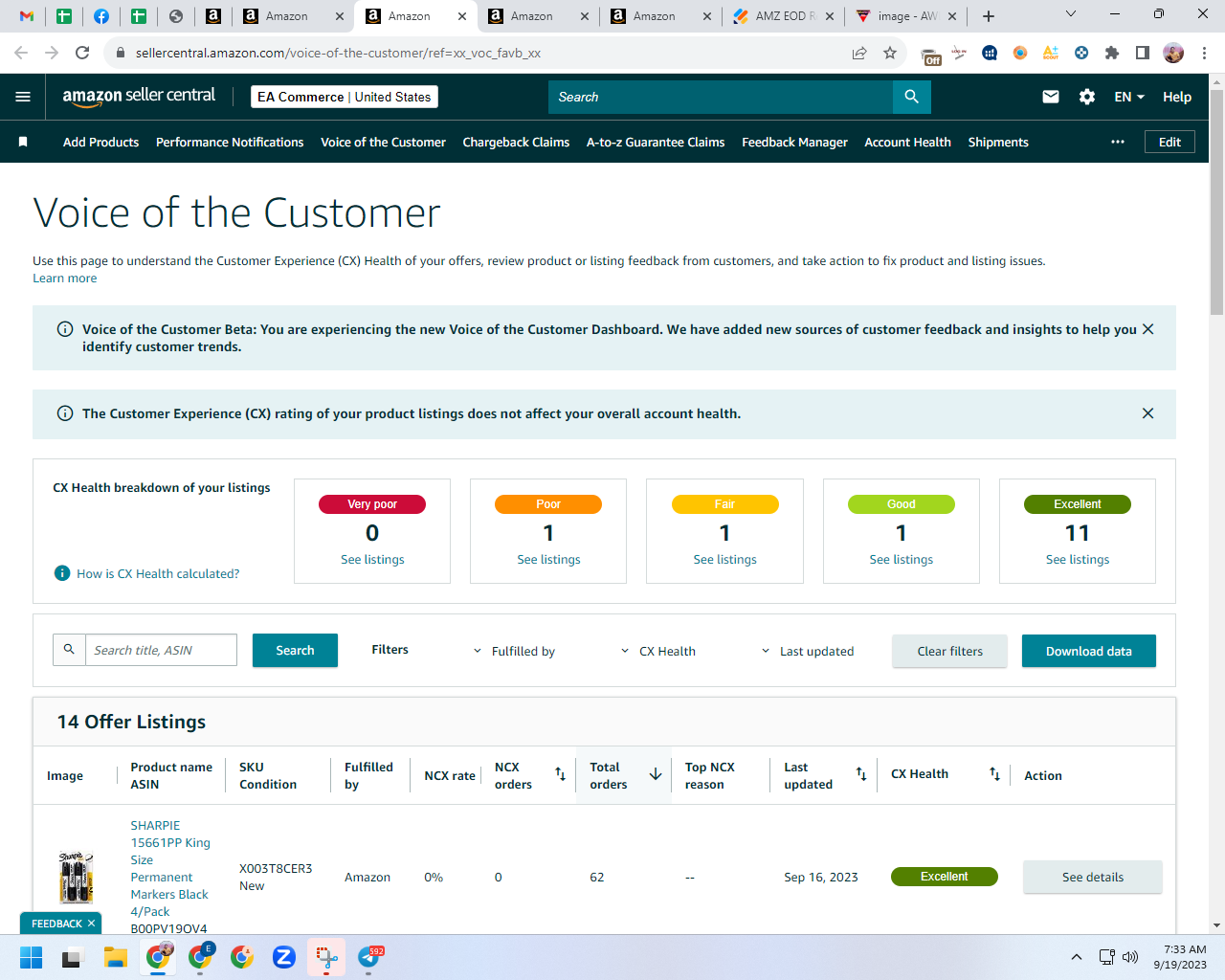Screen dimensions: 1225x980
Task: Dismiss the Voice of the Customer Beta banner
Action: (1148, 329)
